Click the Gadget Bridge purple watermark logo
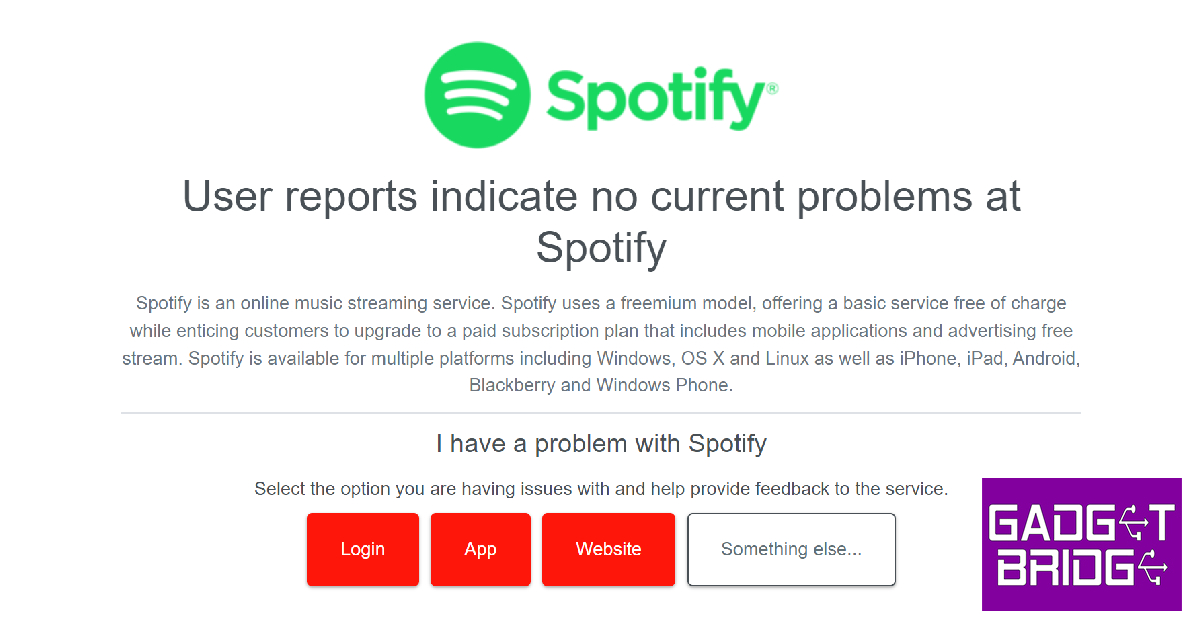 pyautogui.click(x=1081, y=544)
